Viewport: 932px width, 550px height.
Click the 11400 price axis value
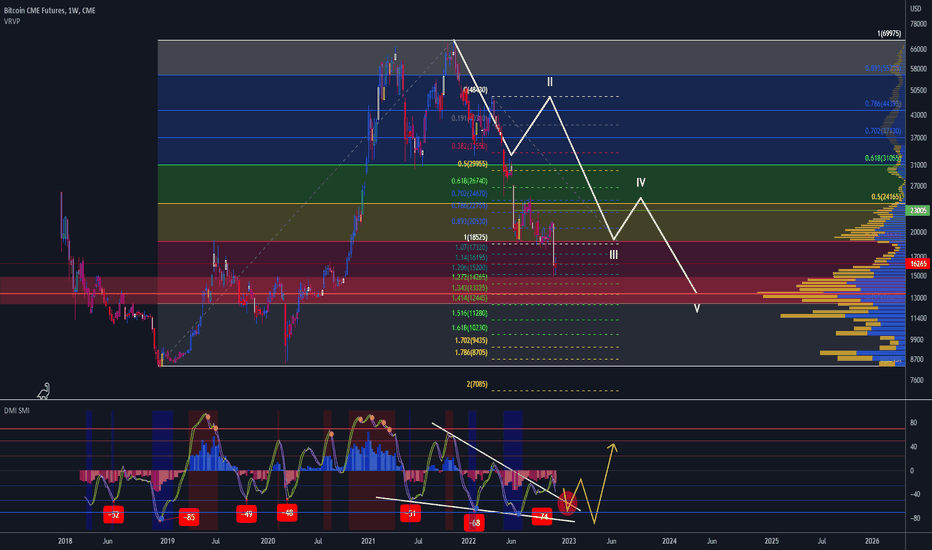tap(918, 319)
